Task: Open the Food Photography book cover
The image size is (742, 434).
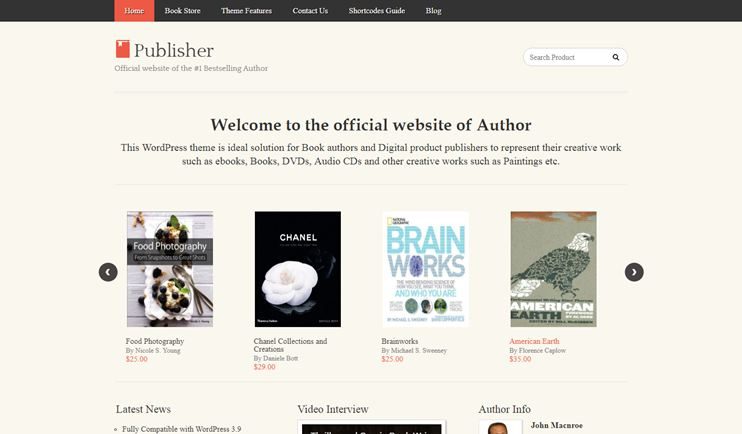Action: click(x=170, y=269)
